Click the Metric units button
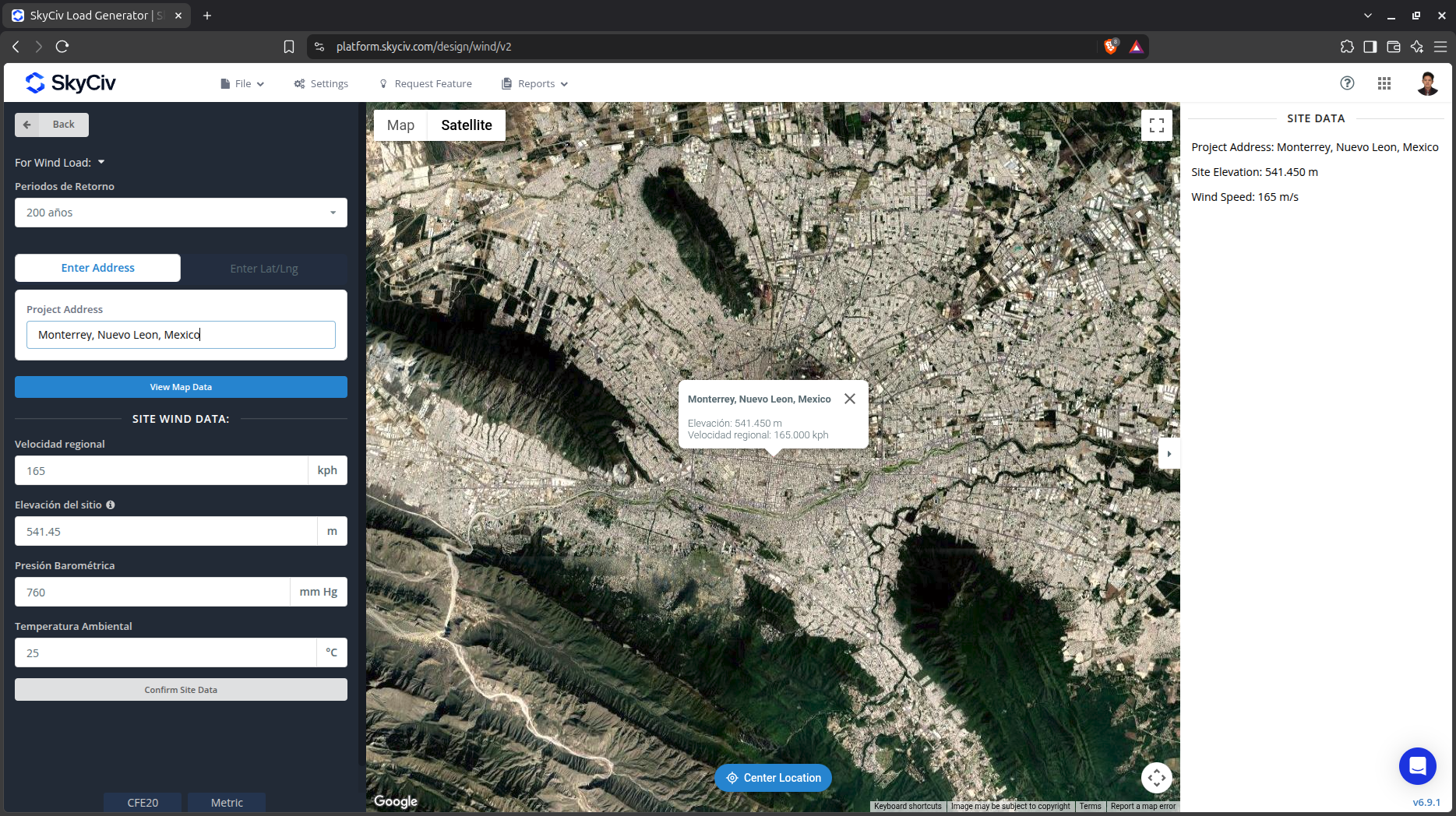 pyautogui.click(x=227, y=803)
